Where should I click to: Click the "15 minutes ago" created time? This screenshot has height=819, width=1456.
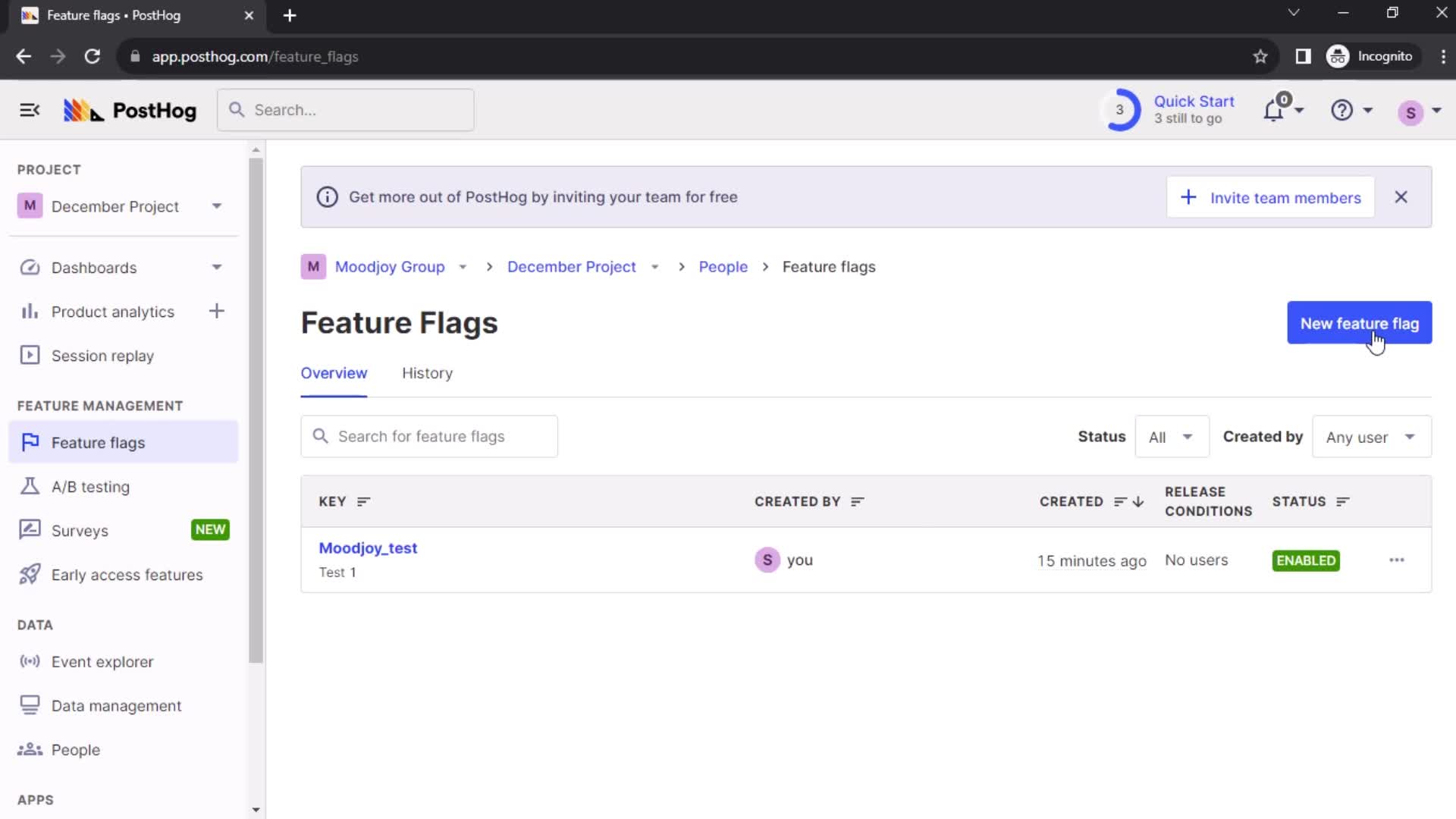point(1091,560)
